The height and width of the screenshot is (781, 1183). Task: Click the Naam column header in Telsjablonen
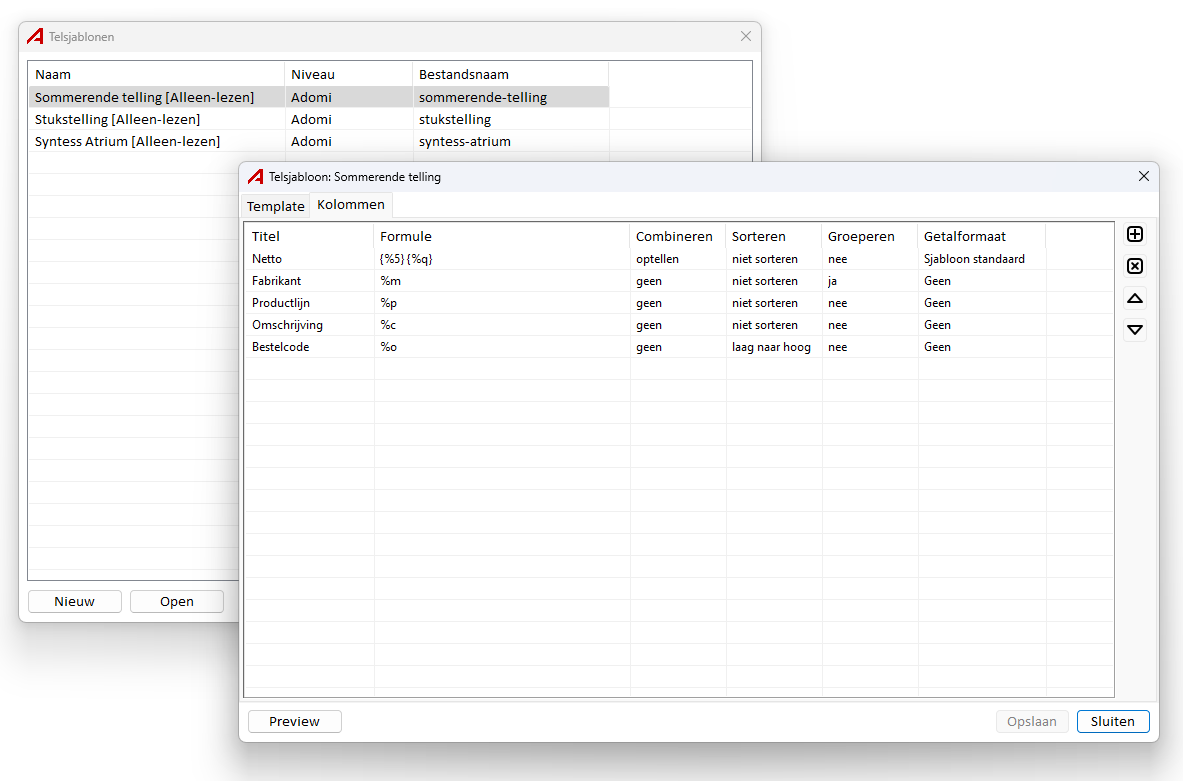(x=156, y=74)
